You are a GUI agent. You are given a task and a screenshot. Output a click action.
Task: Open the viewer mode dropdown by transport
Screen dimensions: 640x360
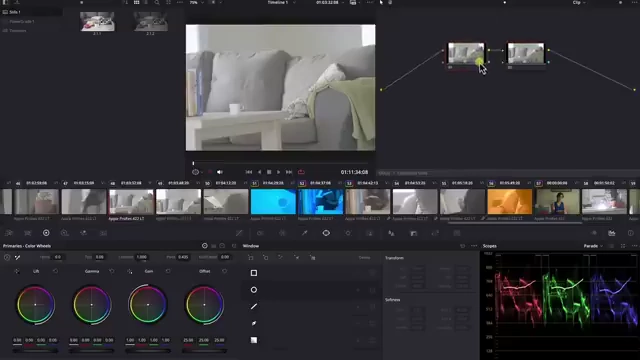coord(197,172)
